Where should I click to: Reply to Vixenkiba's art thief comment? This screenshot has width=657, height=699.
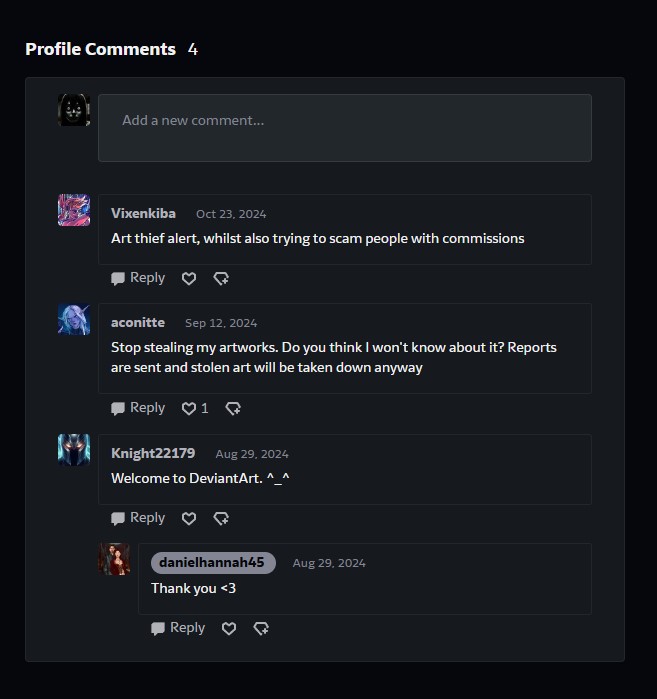point(138,278)
